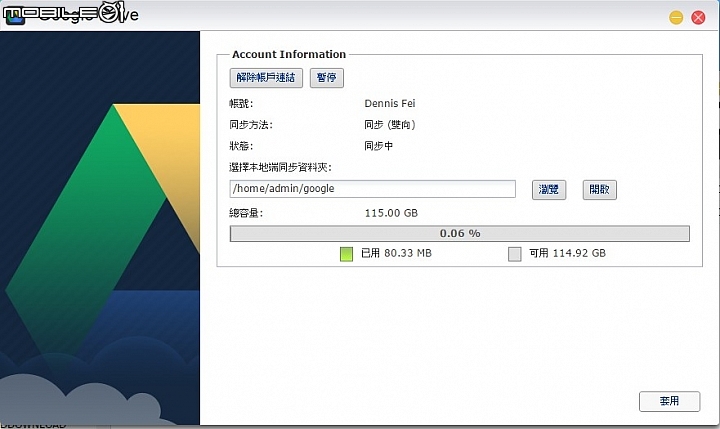Browse for a folder with 瀏覽 button
The image size is (720, 429).
(x=549, y=189)
